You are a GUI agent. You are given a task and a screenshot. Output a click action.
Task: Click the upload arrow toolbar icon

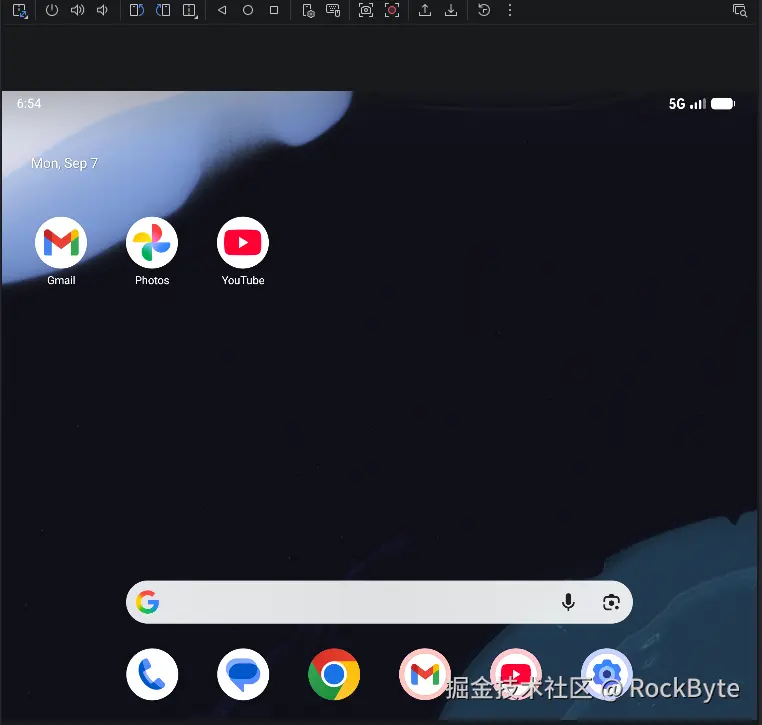pos(425,10)
